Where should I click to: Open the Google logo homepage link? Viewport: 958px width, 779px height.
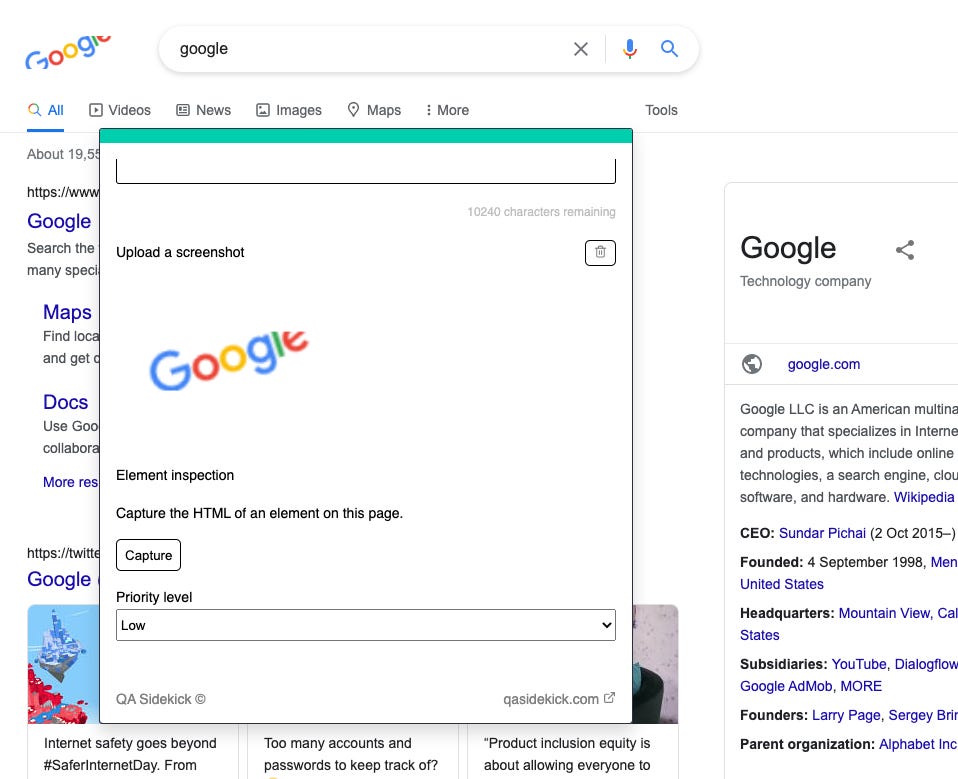(68, 51)
